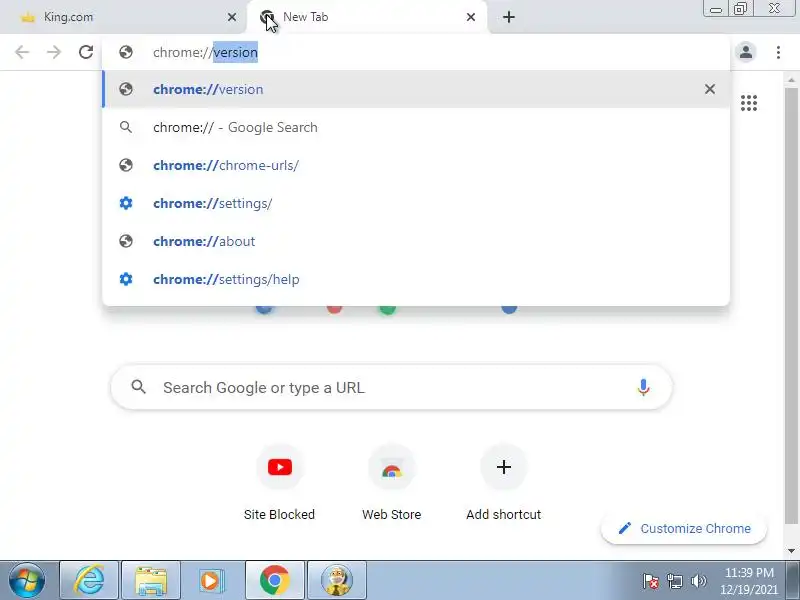Click the globe icon beside chrome://chrome-urls/
The height and width of the screenshot is (600, 800).
126,165
